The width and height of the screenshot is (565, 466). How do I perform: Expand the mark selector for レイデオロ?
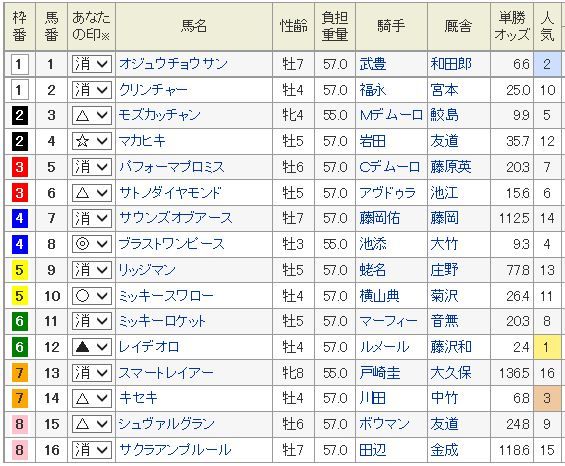(x=92, y=347)
